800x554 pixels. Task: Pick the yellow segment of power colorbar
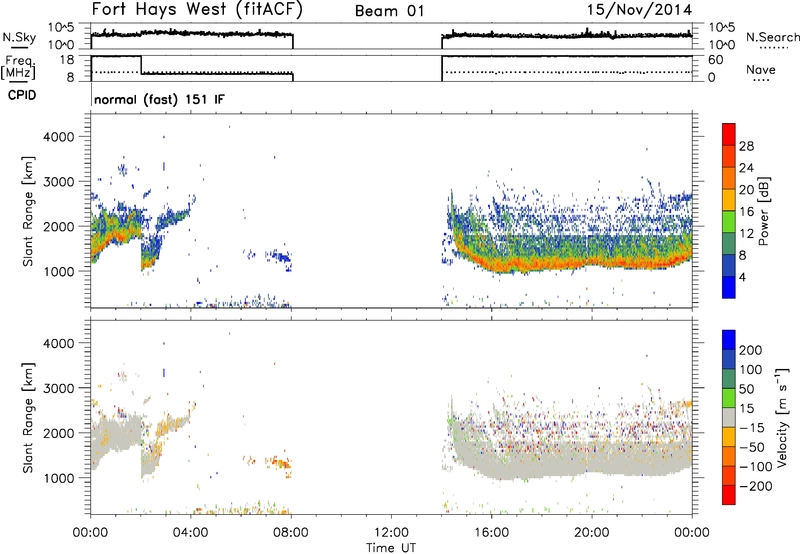point(729,200)
